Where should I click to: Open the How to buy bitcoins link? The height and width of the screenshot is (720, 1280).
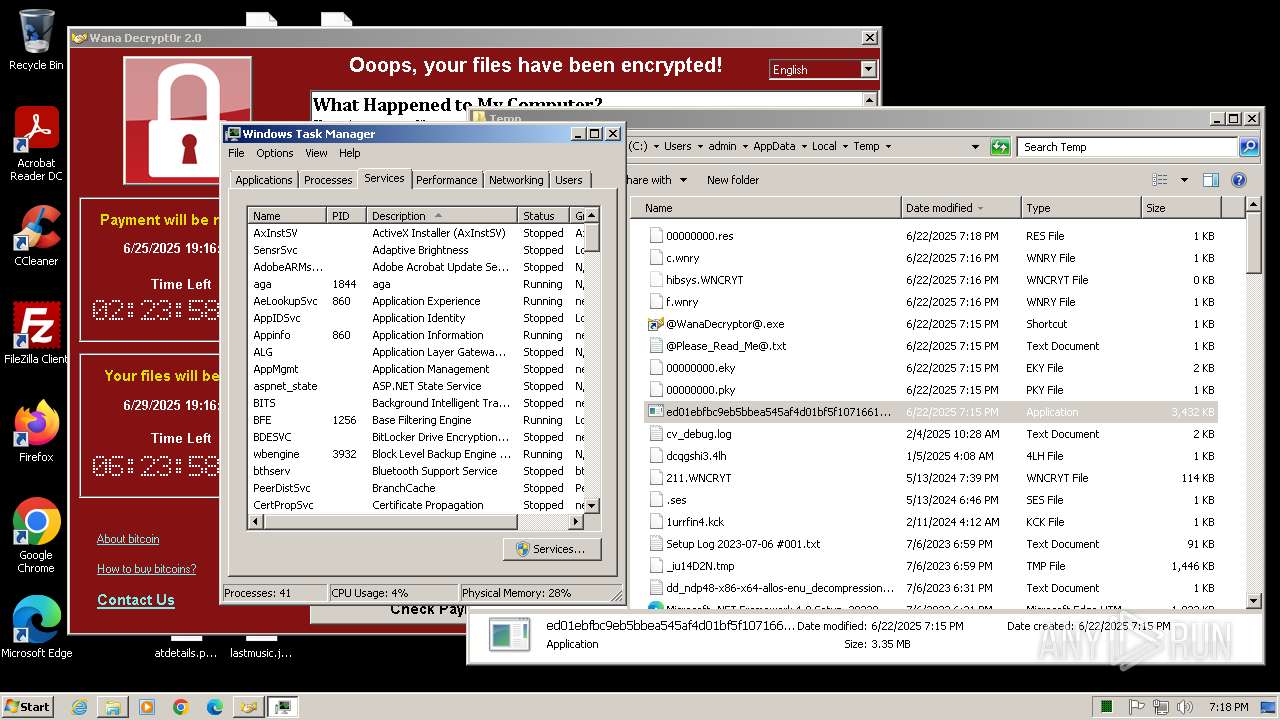[x=146, y=569]
